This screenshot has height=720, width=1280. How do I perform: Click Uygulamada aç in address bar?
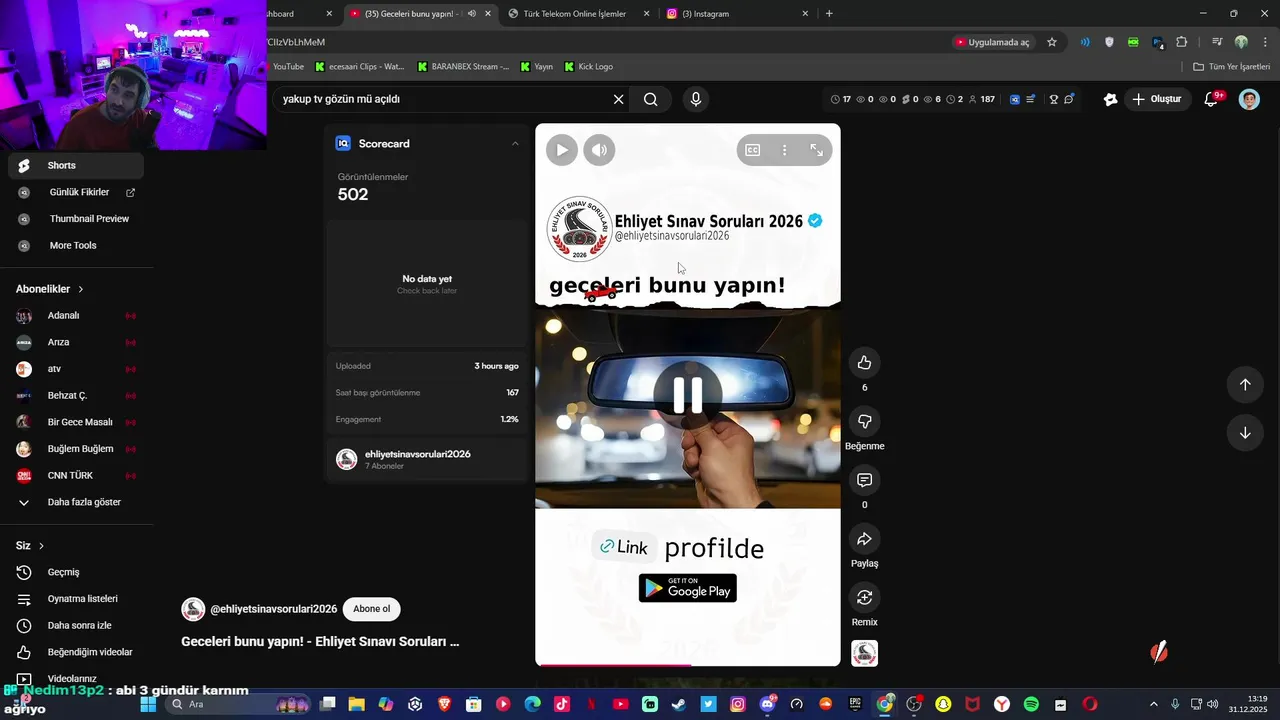point(992,42)
